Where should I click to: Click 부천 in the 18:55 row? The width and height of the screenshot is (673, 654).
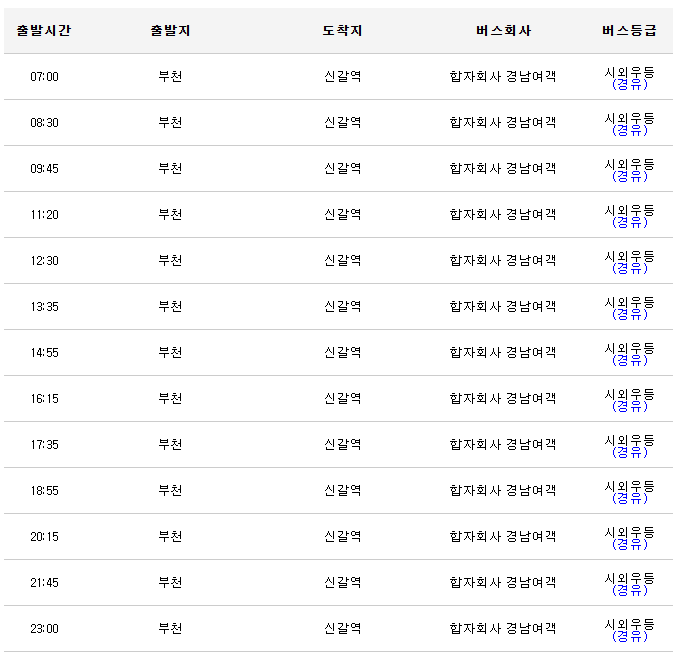170,490
